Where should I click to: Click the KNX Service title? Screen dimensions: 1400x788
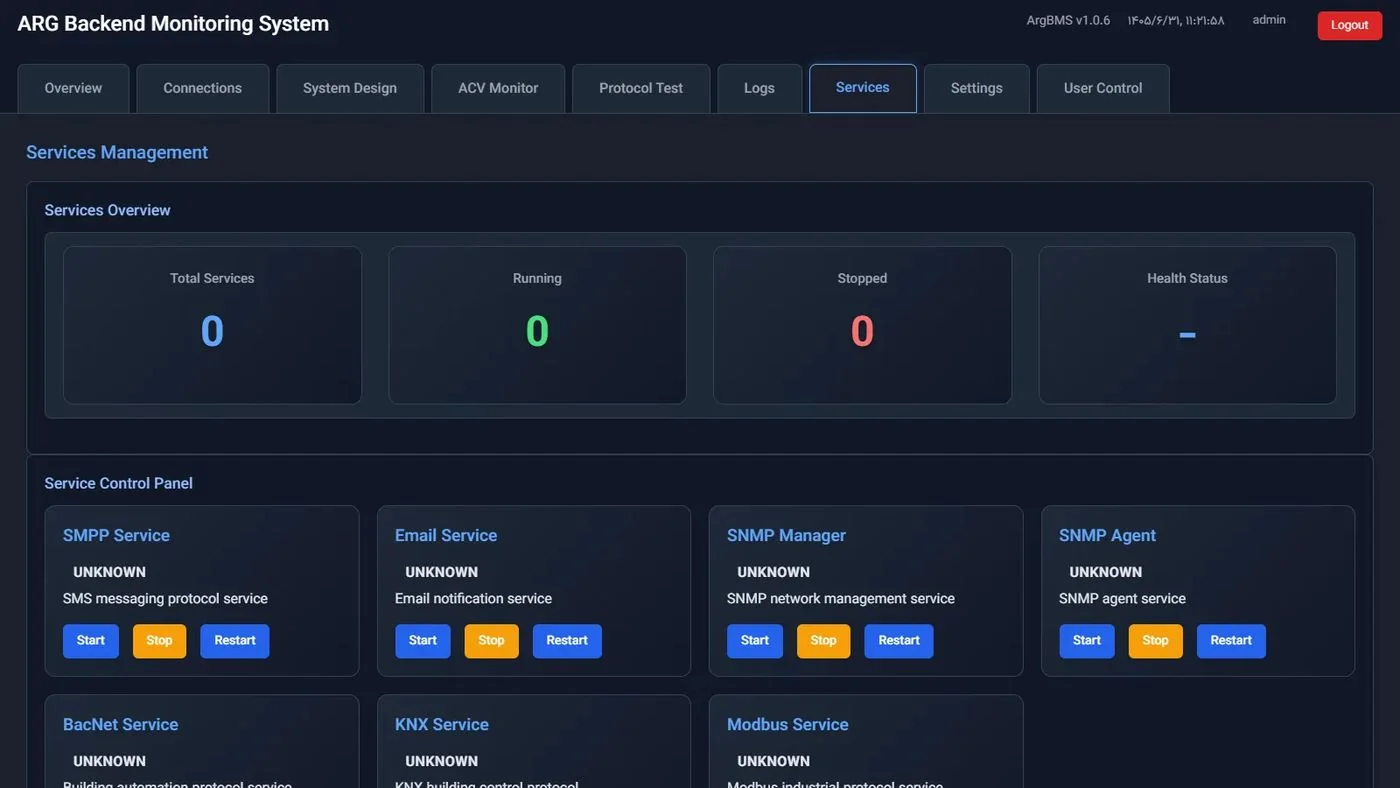coord(442,724)
